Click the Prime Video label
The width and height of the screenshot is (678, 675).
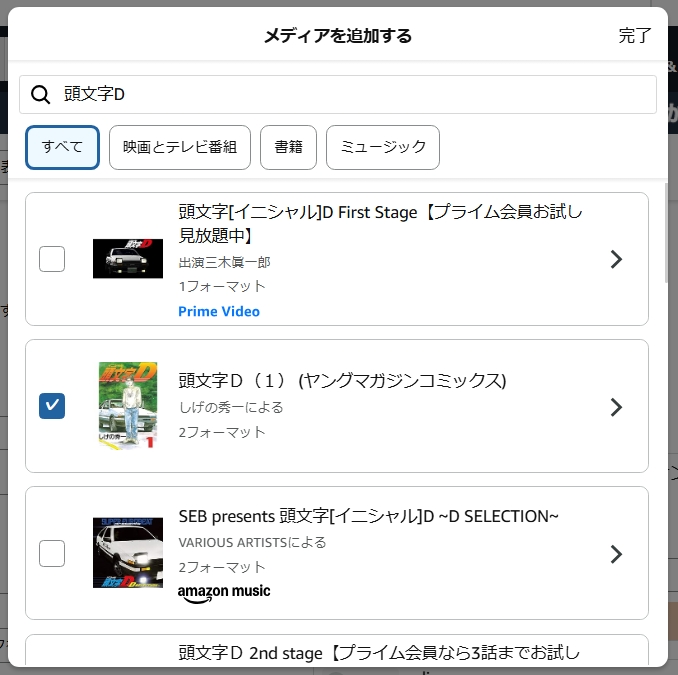pos(219,311)
